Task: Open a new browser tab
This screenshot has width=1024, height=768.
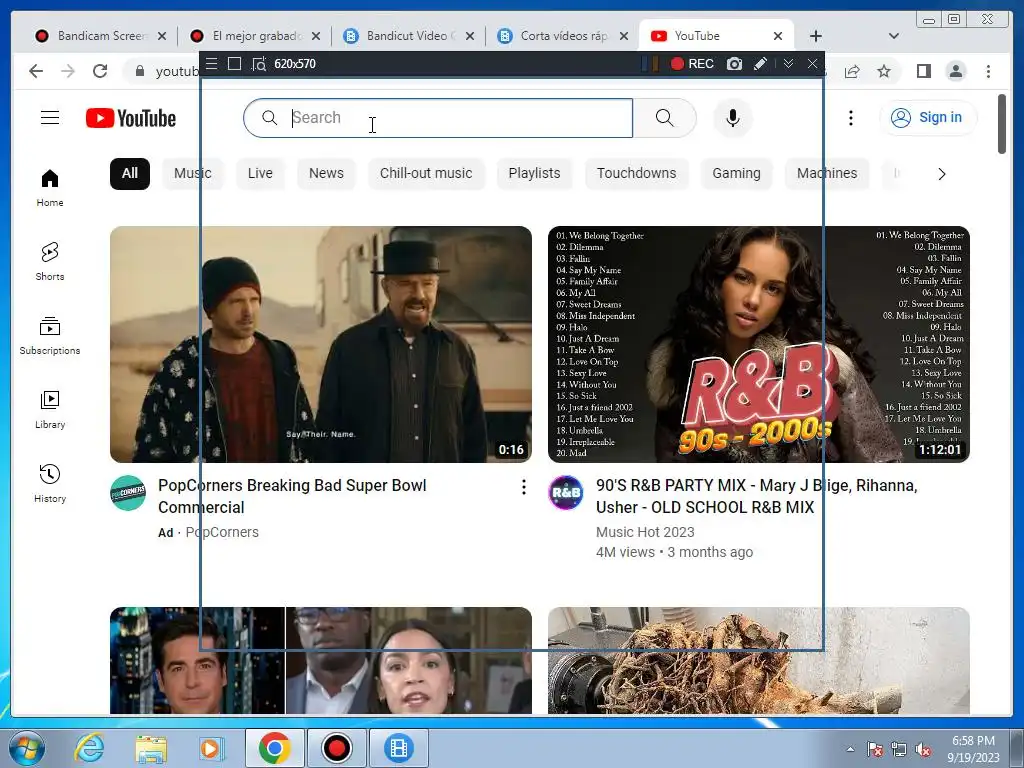Action: [816, 36]
